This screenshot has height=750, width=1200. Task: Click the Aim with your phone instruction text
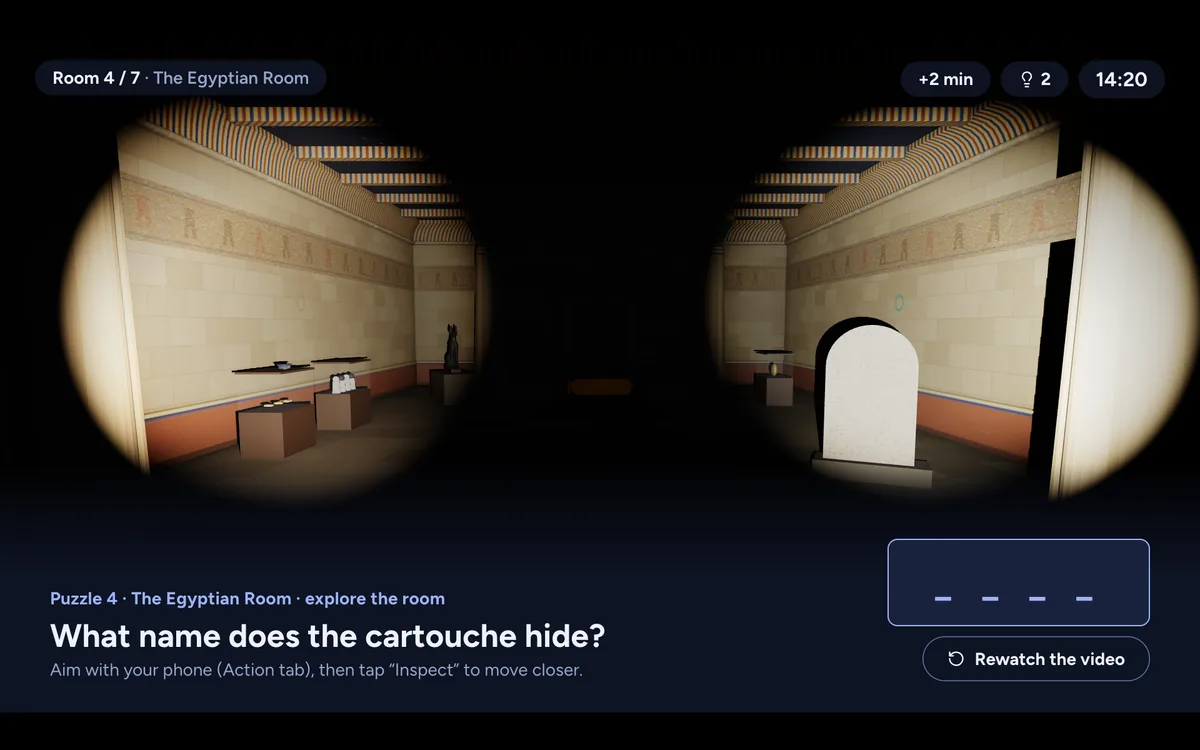coord(316,670)
